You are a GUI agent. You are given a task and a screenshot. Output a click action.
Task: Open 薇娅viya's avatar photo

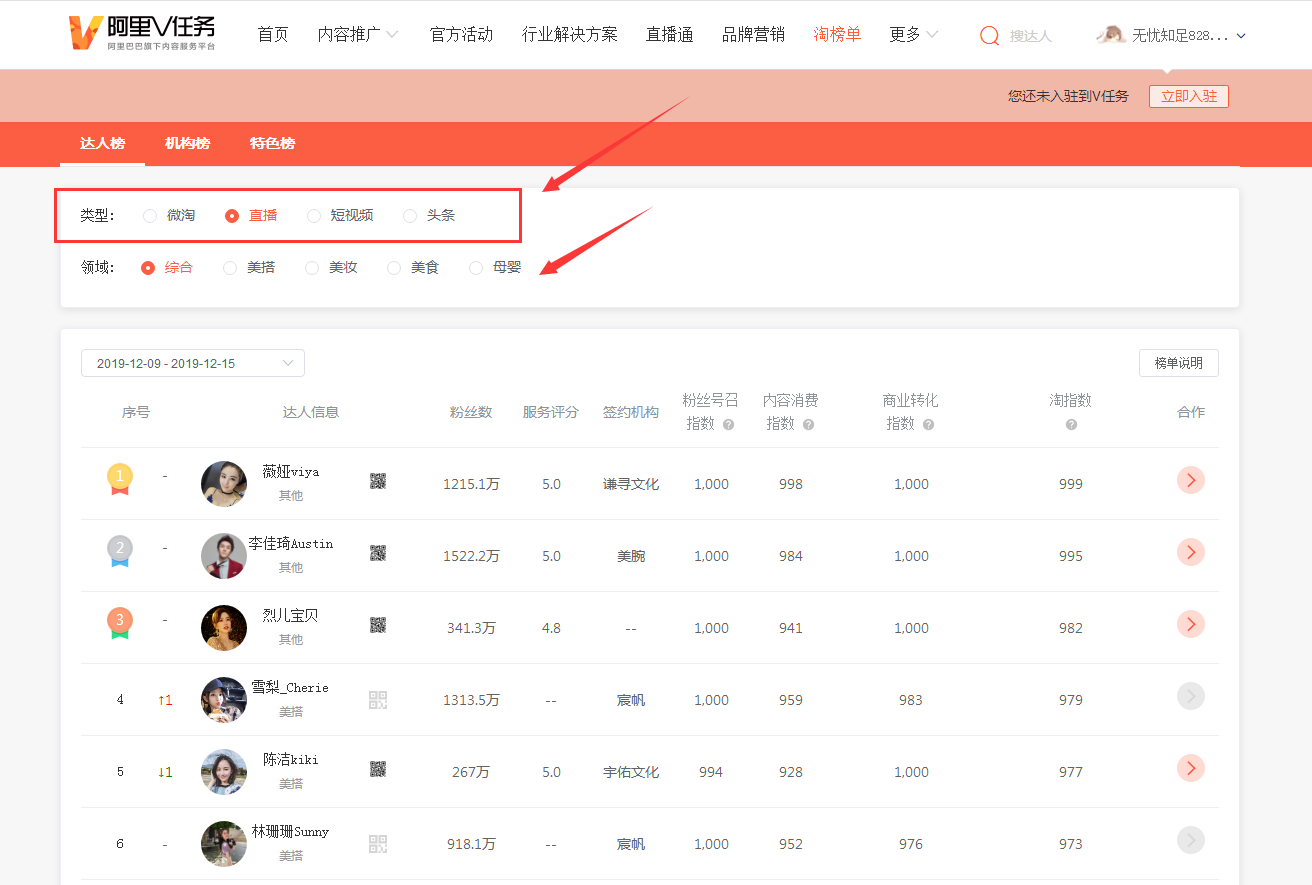click(224, 484)
